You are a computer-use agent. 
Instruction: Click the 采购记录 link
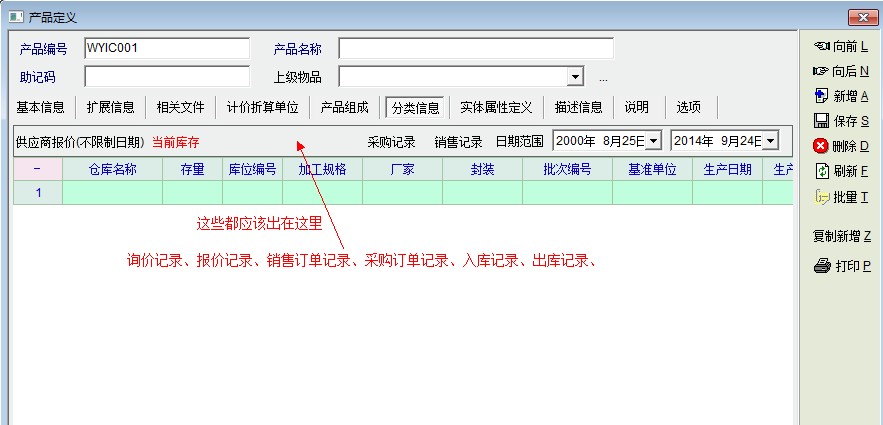point(391,142)
